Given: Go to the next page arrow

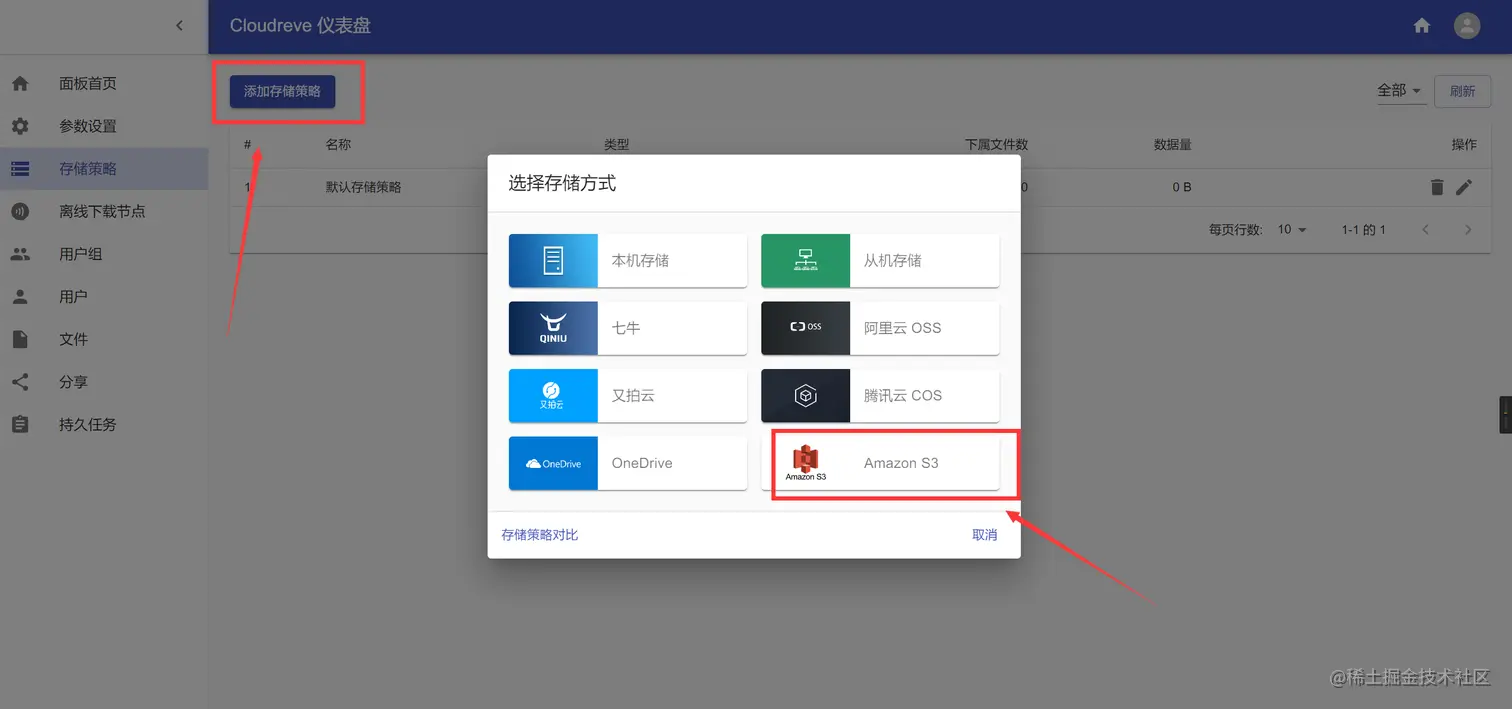Looking at the screenshot, I should coord(1468,230).
